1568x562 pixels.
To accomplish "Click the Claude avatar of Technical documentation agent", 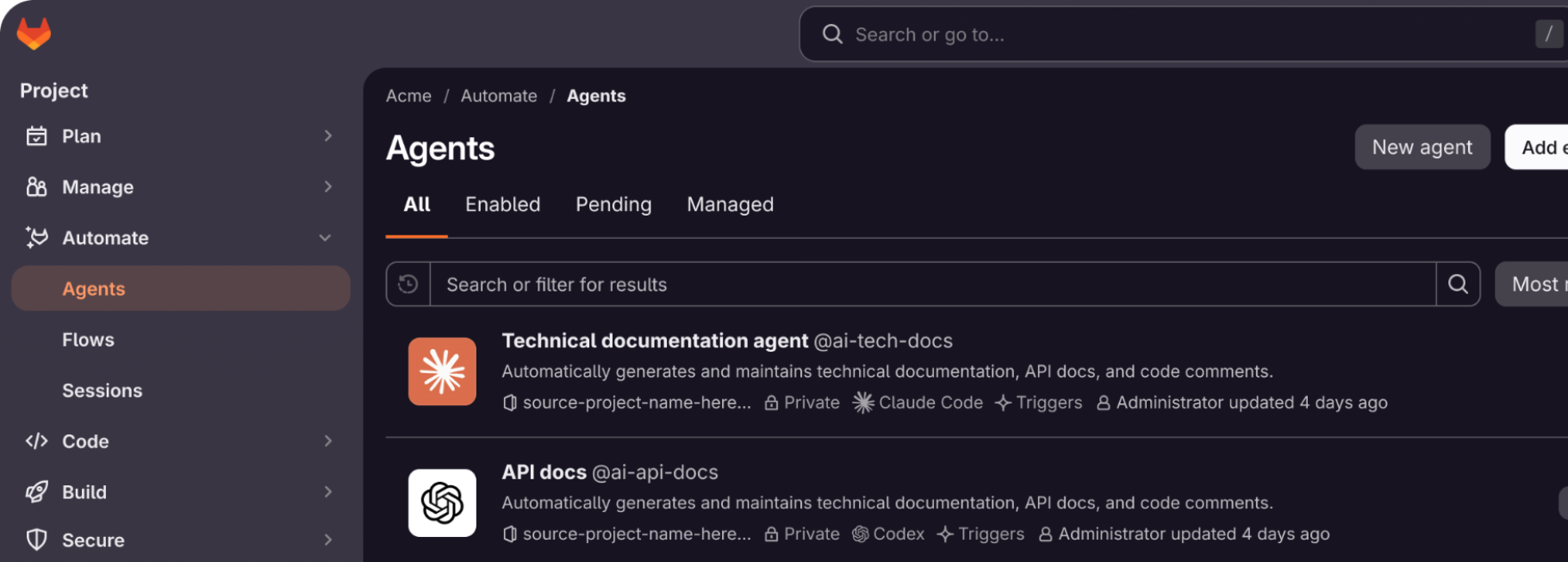I will [x=442, y=372].
